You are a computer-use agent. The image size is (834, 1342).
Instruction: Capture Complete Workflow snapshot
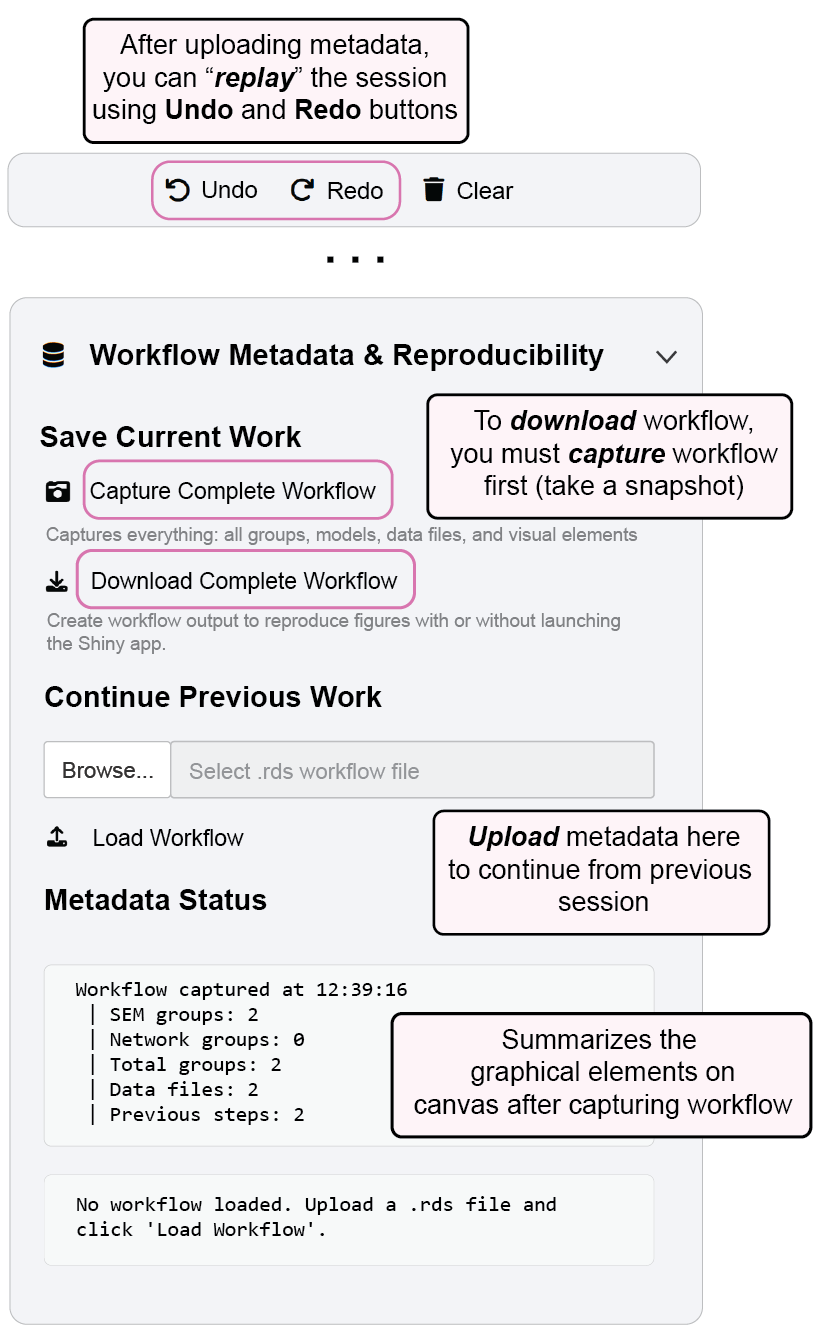tap(233, 491)
